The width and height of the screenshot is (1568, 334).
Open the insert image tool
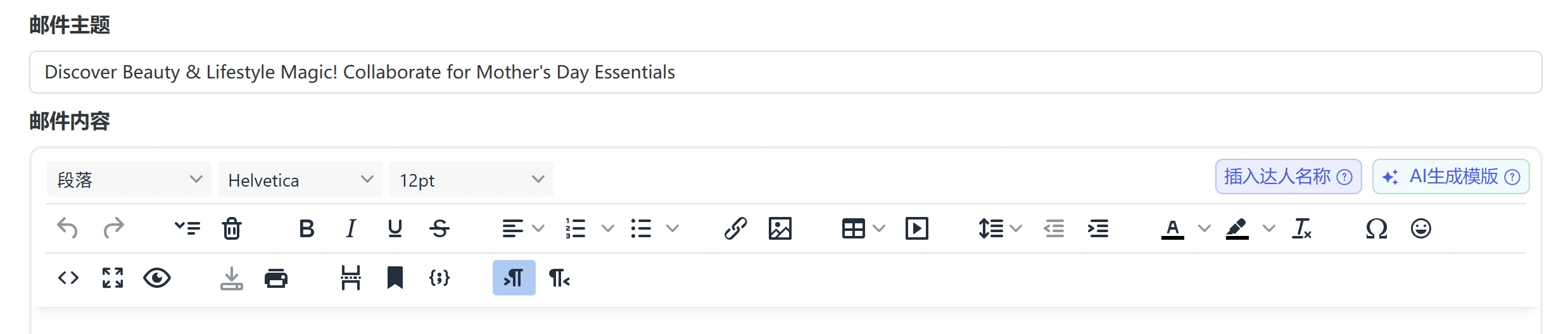[x=780, y=228]
